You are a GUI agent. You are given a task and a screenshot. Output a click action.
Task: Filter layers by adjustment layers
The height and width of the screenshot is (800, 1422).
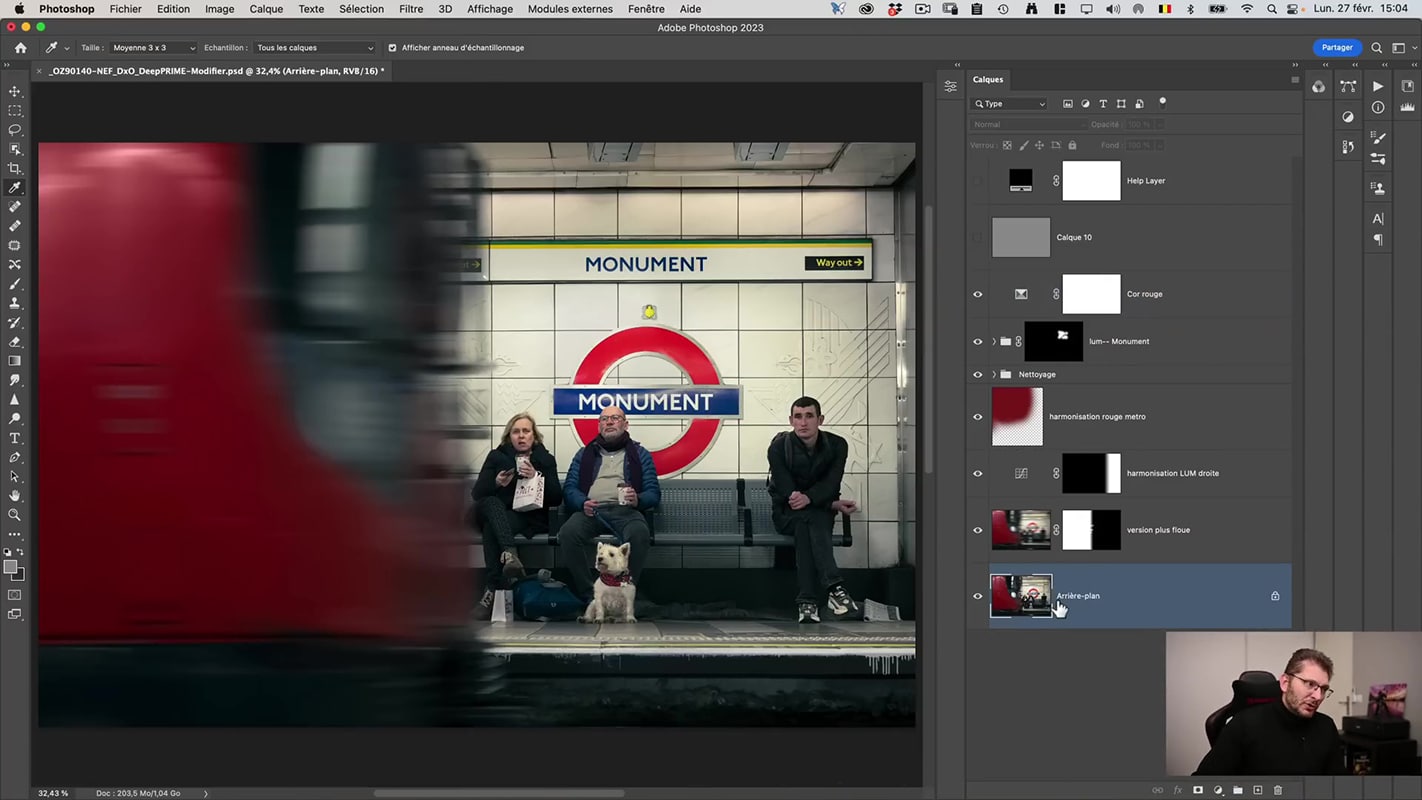[x=1085, y=103]
